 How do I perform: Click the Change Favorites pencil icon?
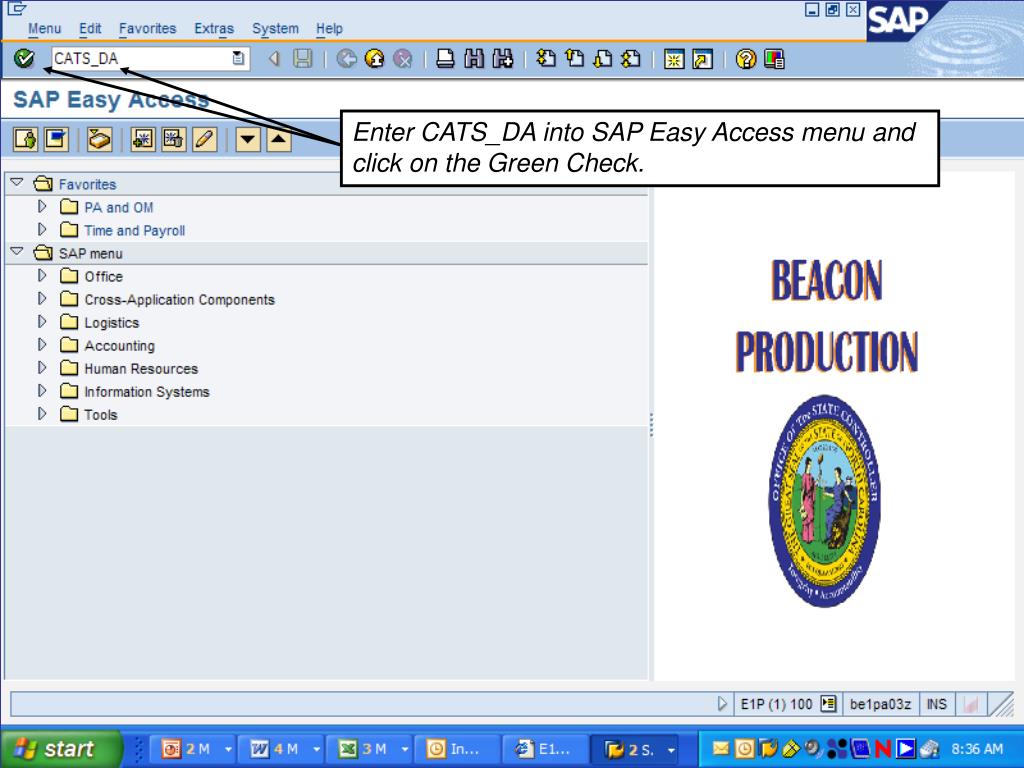click(204, 139)
